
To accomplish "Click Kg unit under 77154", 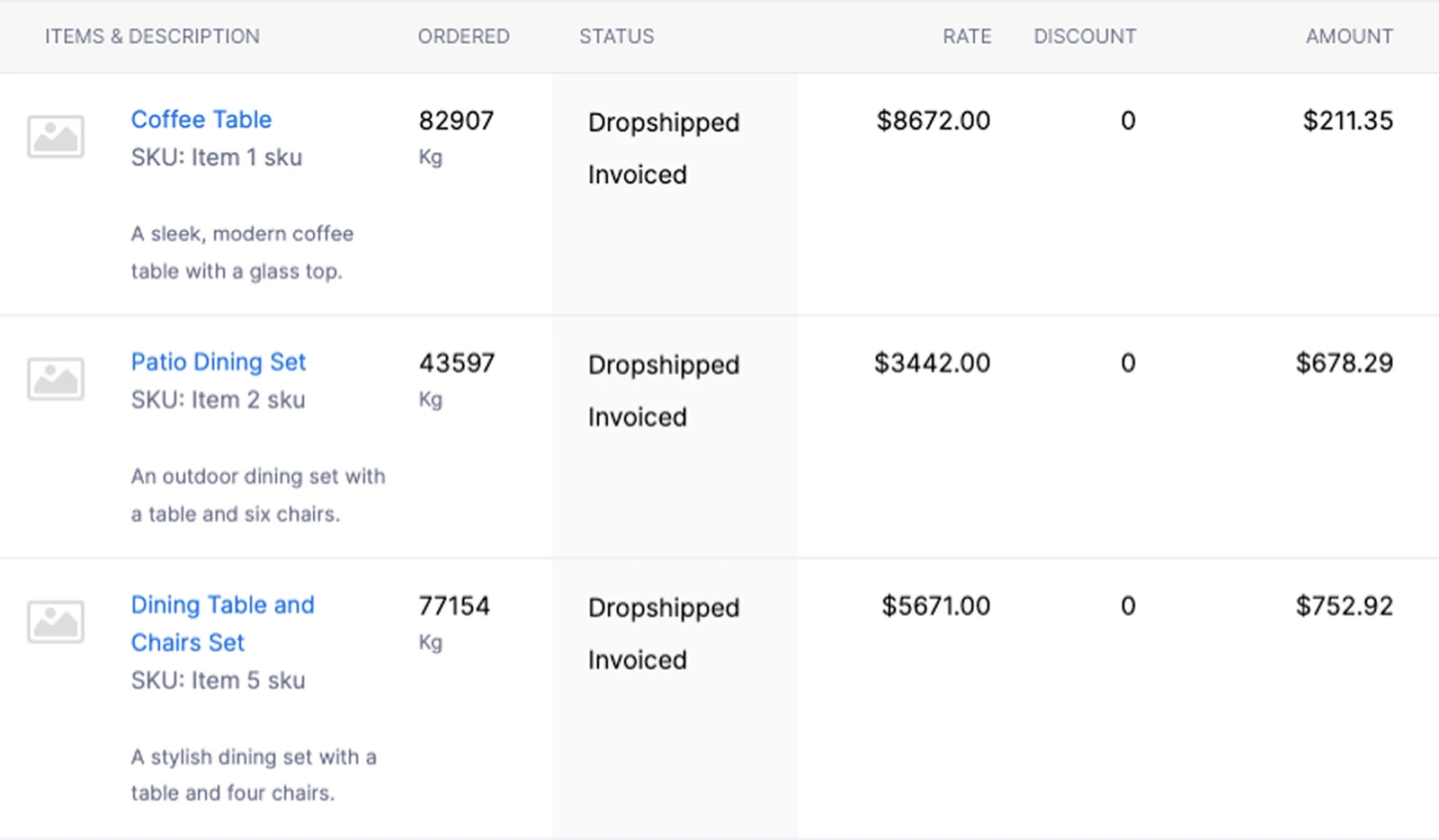I will 430,643.
